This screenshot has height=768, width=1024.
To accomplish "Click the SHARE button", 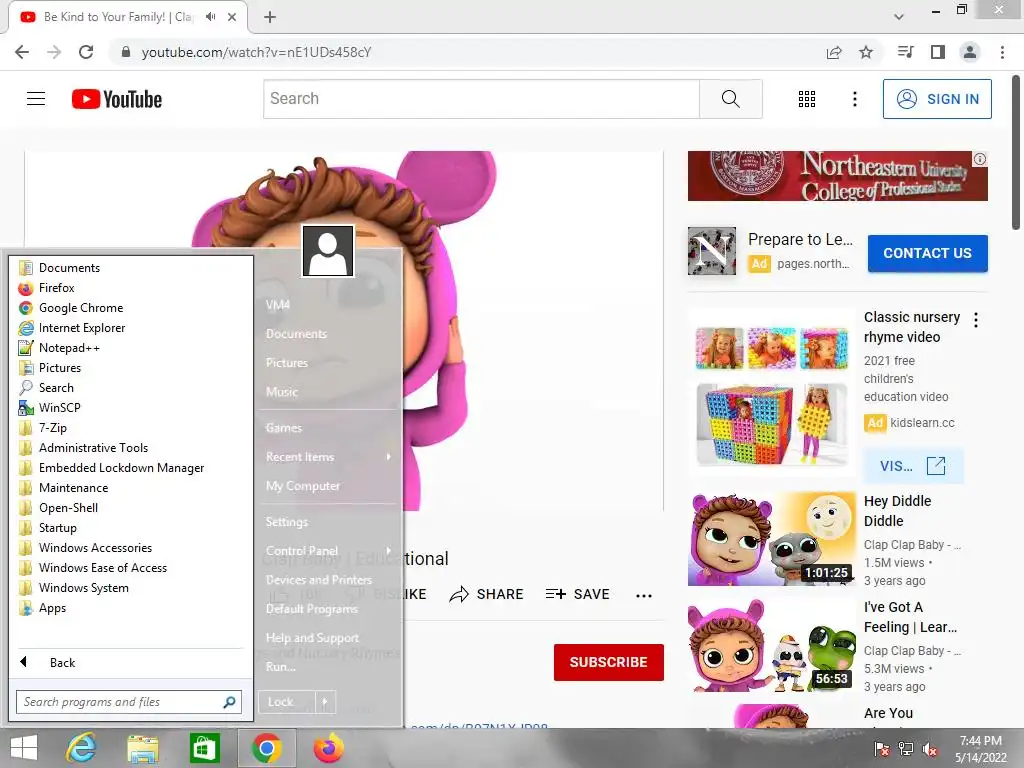I will pyautogui.click(x=487, y=594).
